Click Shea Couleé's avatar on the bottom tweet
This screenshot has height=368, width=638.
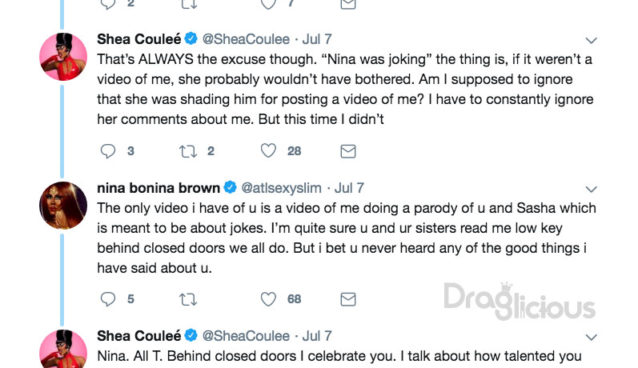point(63,349)
